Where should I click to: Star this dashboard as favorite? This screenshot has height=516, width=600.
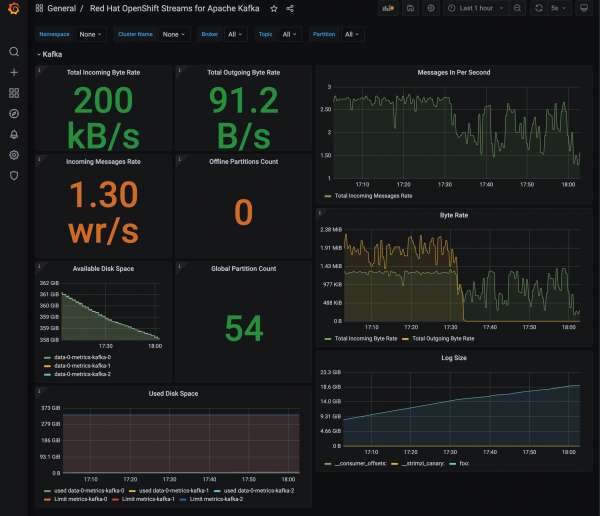click(x=274, y=8)
